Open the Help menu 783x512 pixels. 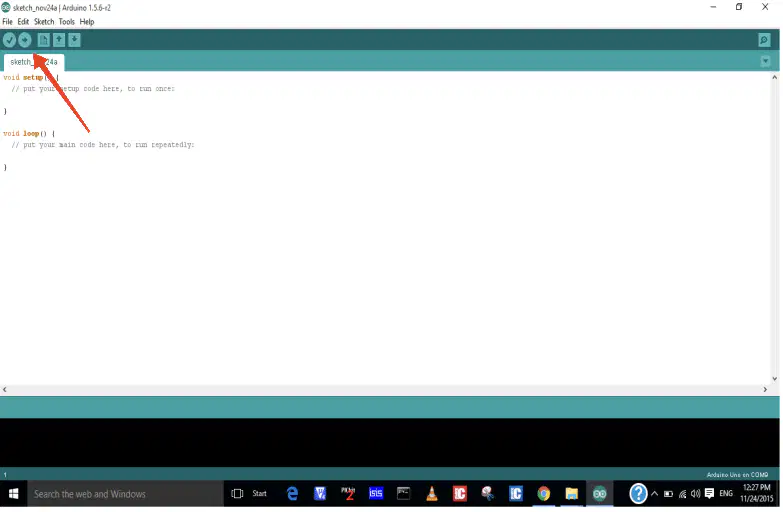coord(87,21)
